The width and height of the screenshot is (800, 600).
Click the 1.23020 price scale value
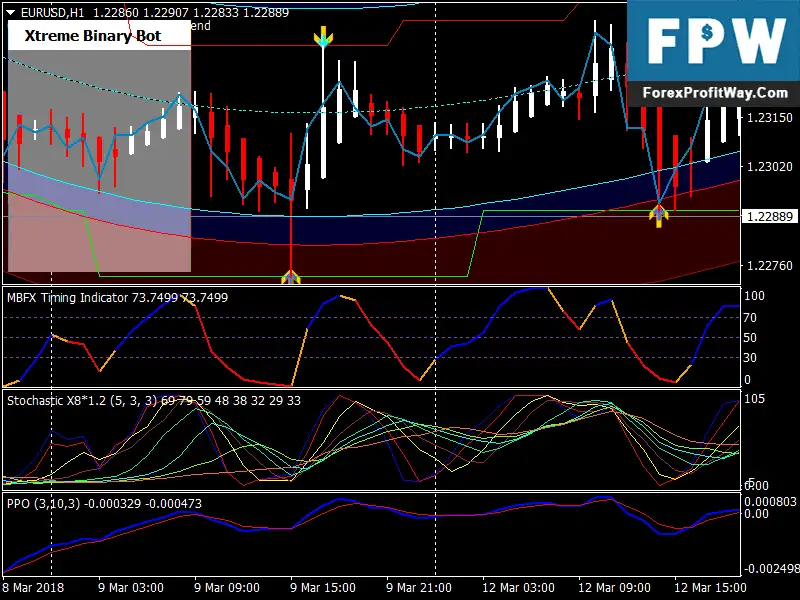(x=769, y=166)
